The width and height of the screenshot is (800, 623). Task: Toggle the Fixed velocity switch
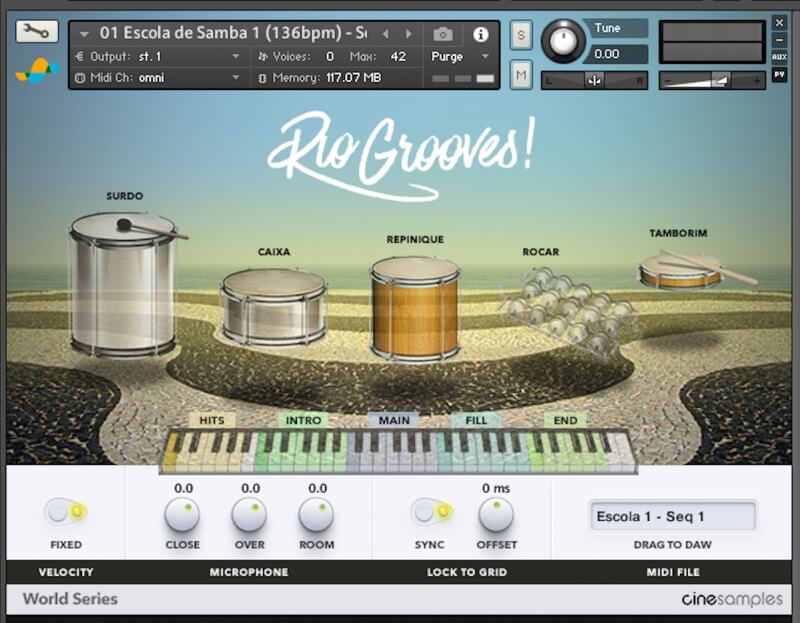click(x=66, y=512)
